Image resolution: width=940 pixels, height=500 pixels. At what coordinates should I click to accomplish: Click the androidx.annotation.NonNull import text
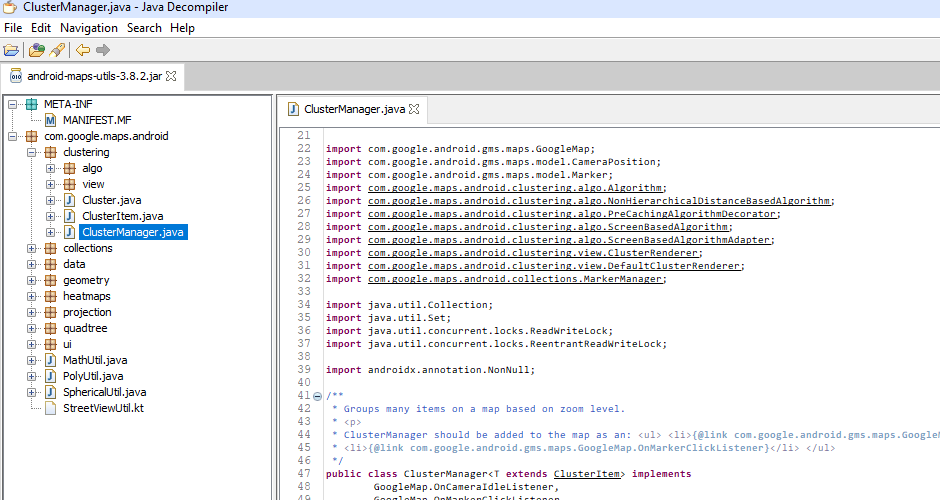tap(451, 370)
